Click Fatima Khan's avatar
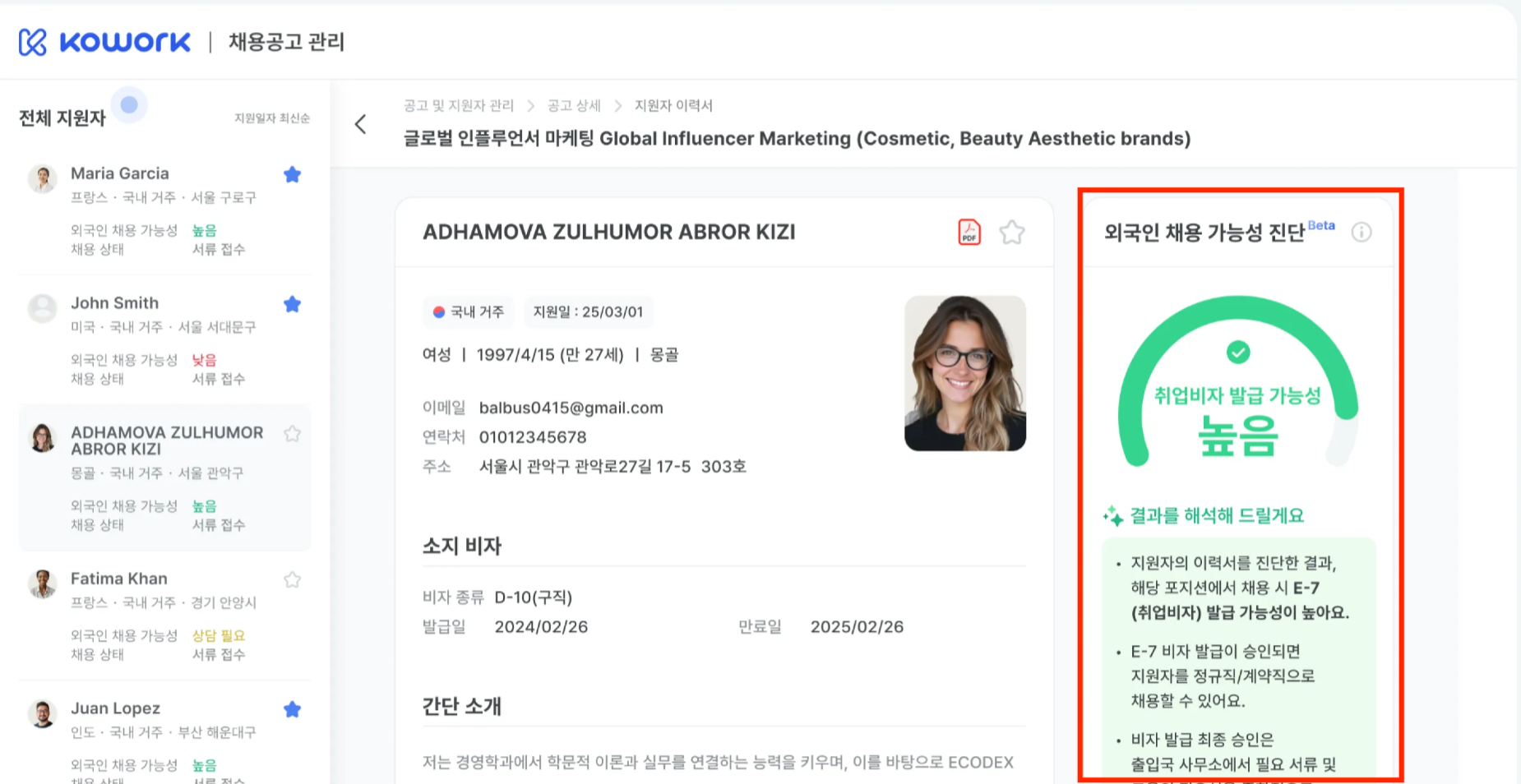 coord(42,584)
